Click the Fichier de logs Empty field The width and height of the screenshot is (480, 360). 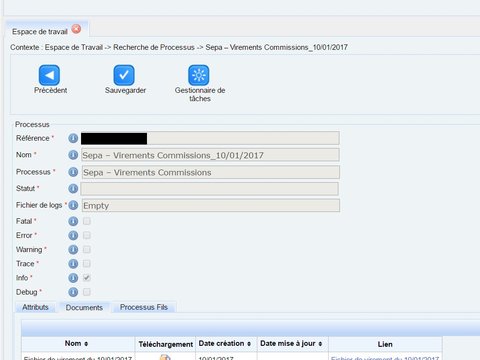tap(210, 205)
